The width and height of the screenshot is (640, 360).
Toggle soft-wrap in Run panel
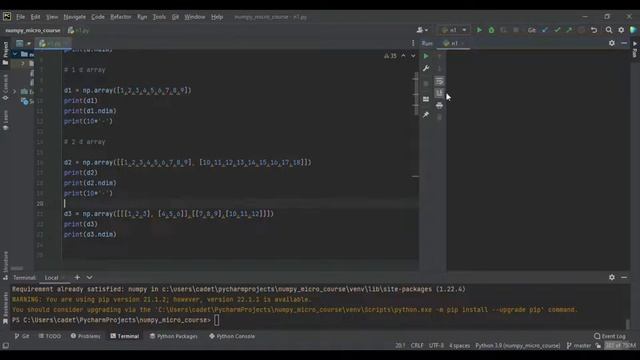[439, 82]
